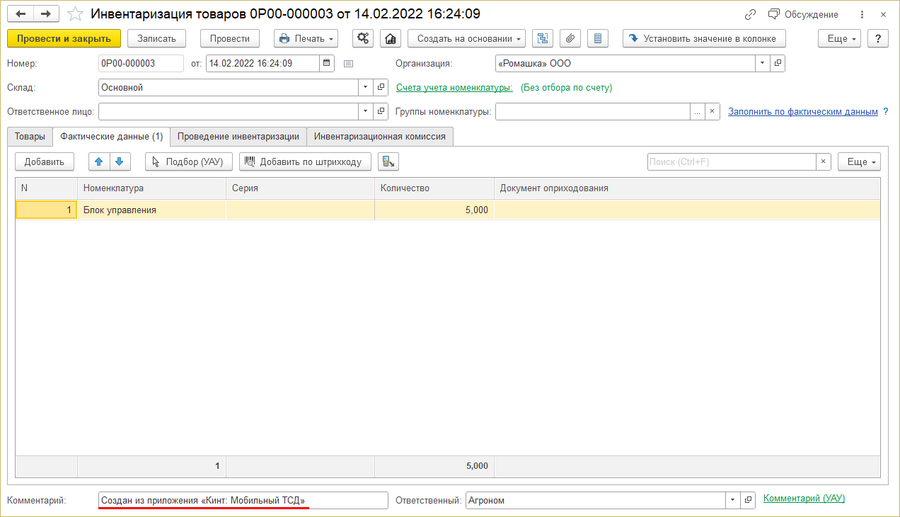The width and height of the screenshot is (900, 517).
Task: Clear the Группы номенклатуры field
Action: coord(712,111)
